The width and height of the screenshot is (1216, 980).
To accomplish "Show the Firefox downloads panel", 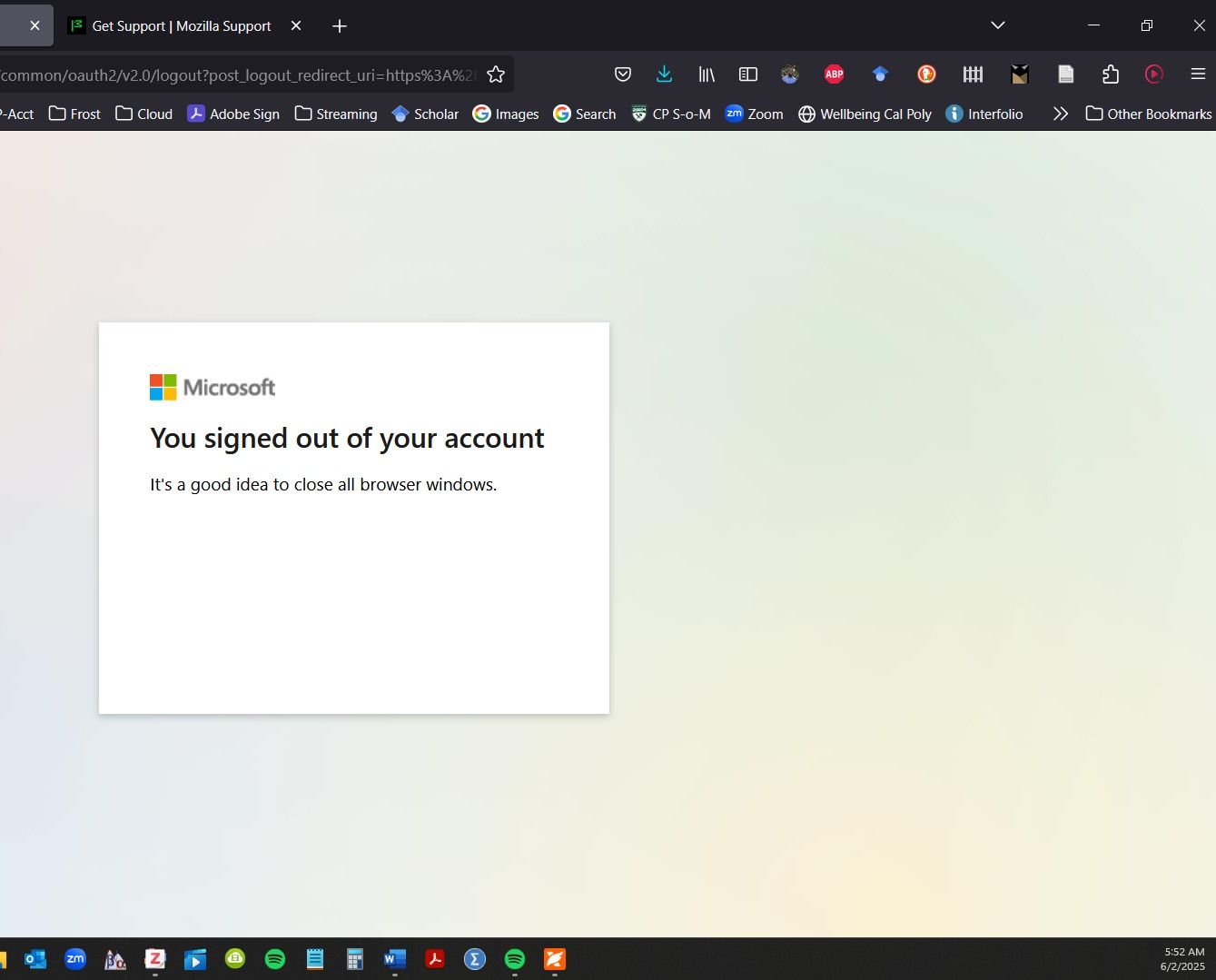I will (x=665, y=74).
